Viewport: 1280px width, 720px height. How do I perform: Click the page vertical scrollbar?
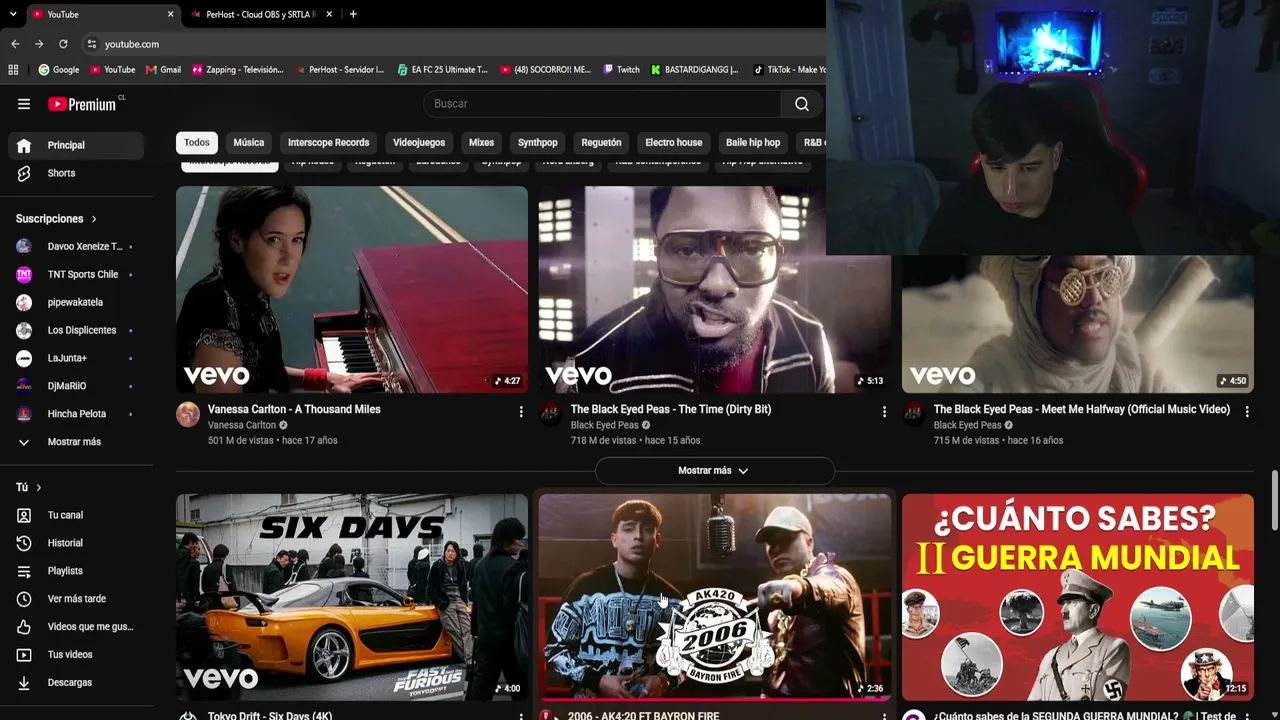point(1274,501)
